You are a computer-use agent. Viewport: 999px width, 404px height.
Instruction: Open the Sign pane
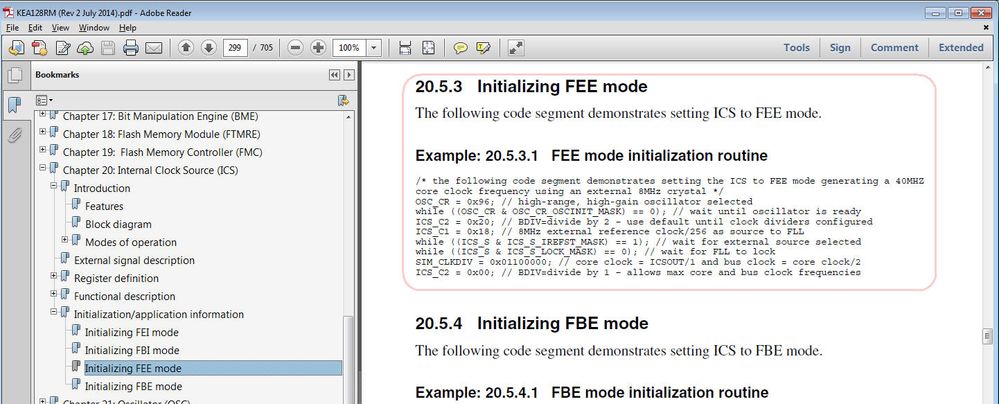click(x=840, y=47)
